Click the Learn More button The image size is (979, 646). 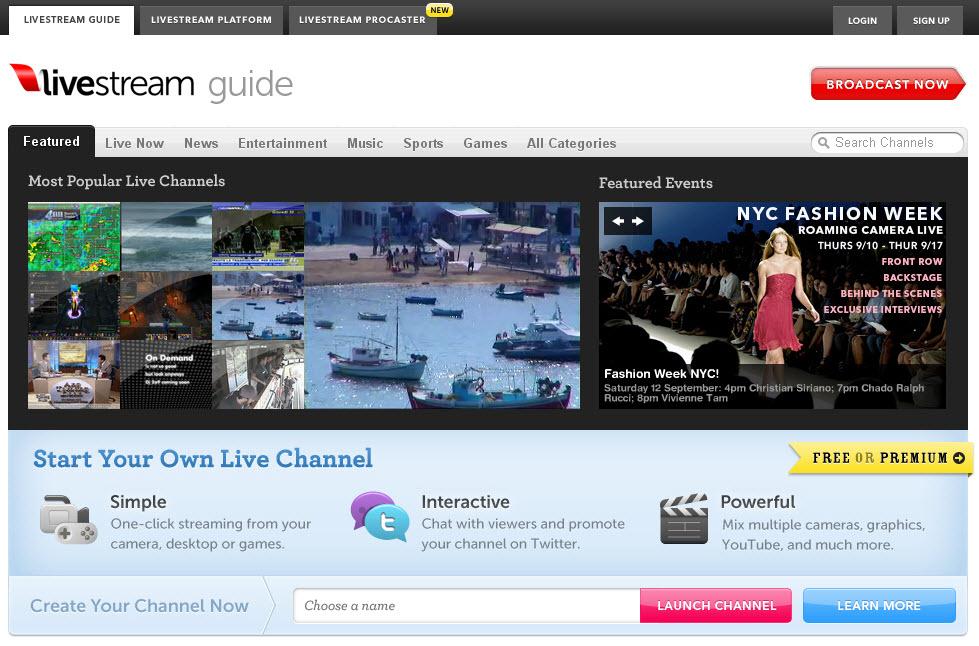878,605
